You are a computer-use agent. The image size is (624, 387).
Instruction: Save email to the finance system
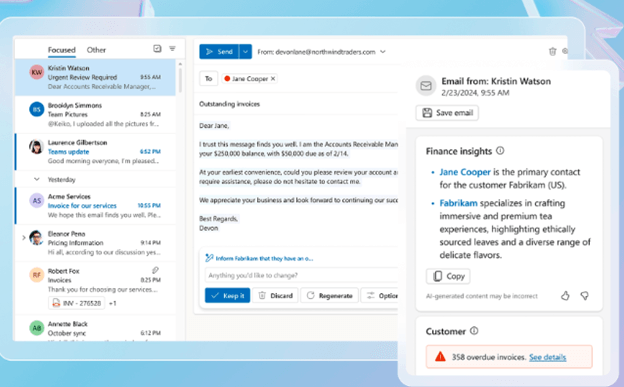(x=447, y=113)
